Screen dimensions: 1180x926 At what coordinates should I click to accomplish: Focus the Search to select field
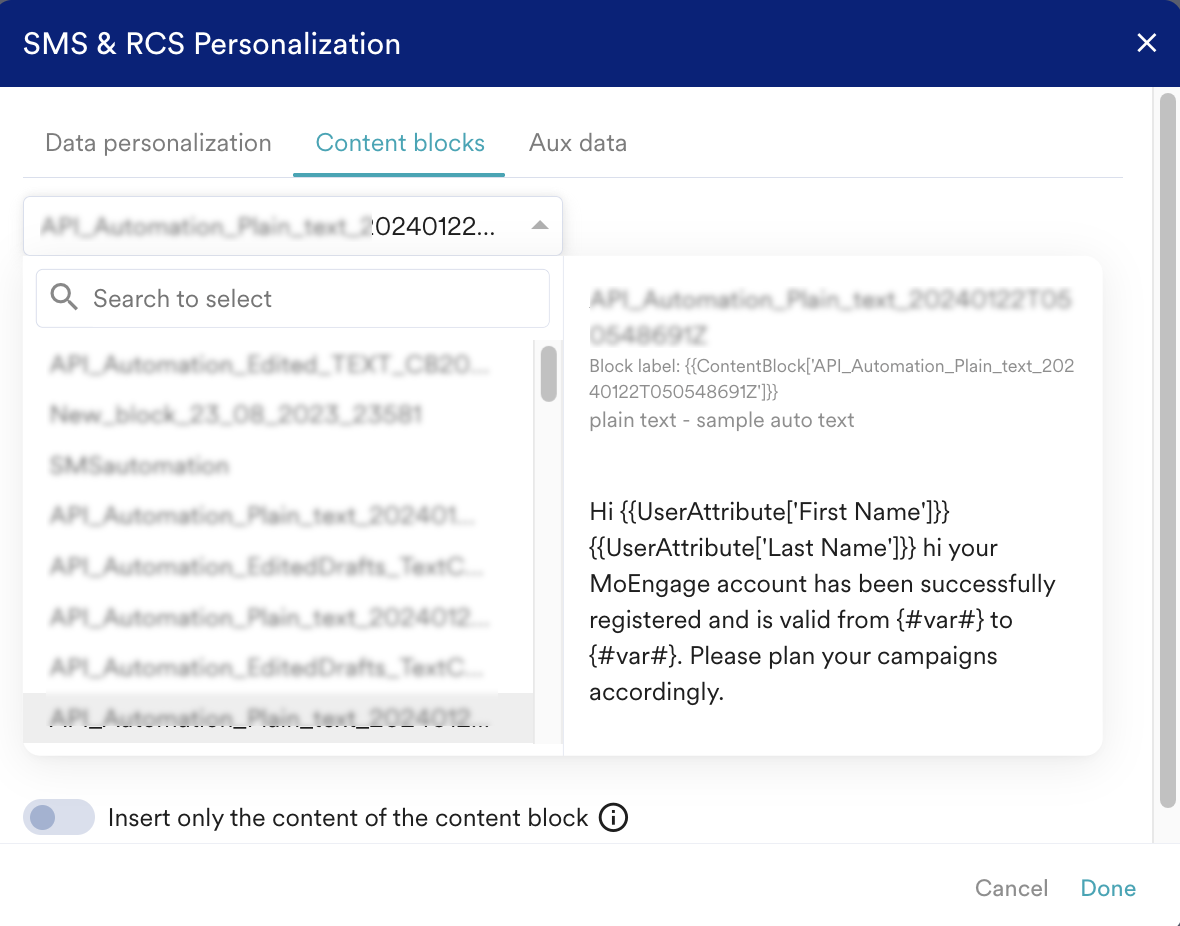pos(293,298)
